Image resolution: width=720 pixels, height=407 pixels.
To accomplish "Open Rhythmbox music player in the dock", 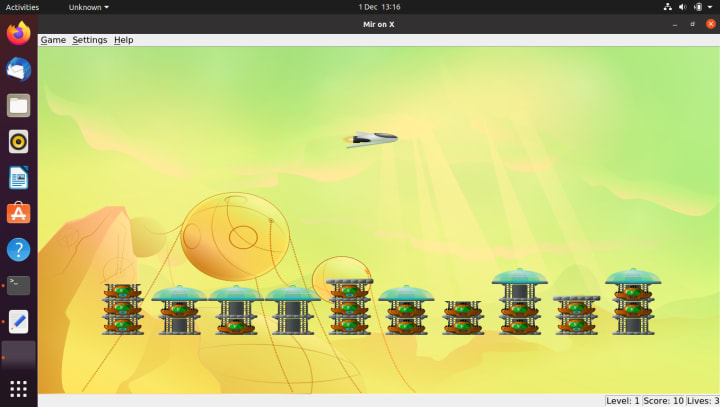I will 18,141.
